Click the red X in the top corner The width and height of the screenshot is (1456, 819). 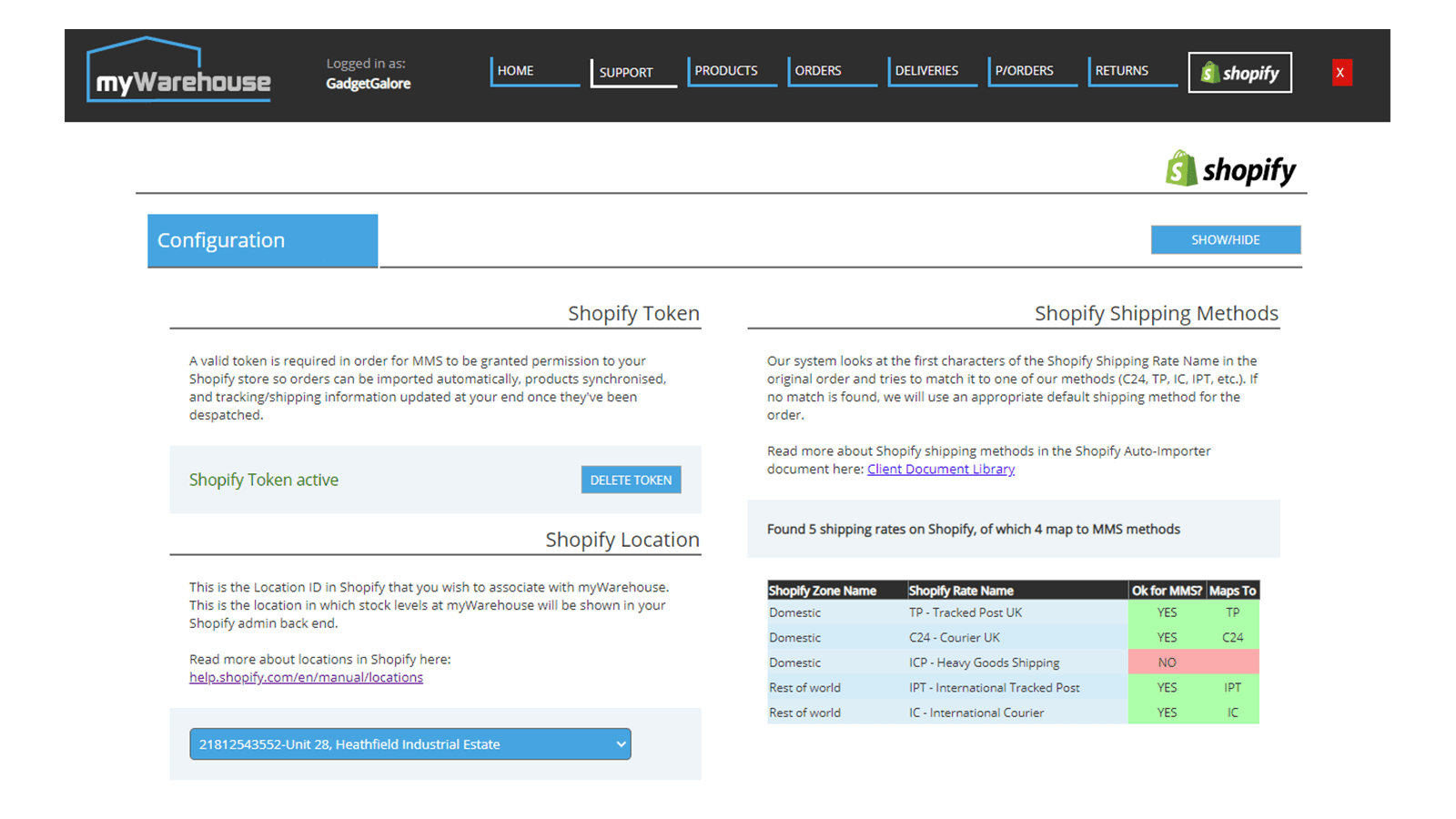[1340, 72]
